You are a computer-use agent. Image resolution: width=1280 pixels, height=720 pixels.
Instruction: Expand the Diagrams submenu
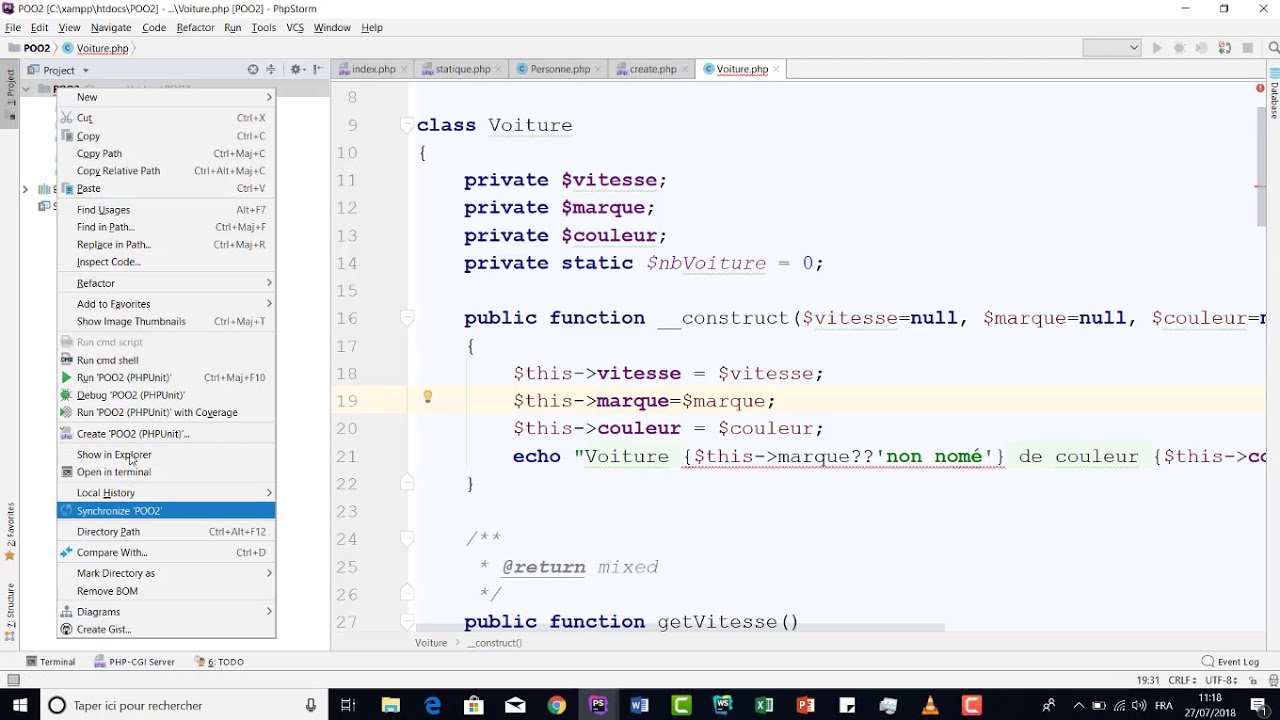(166, 611)
